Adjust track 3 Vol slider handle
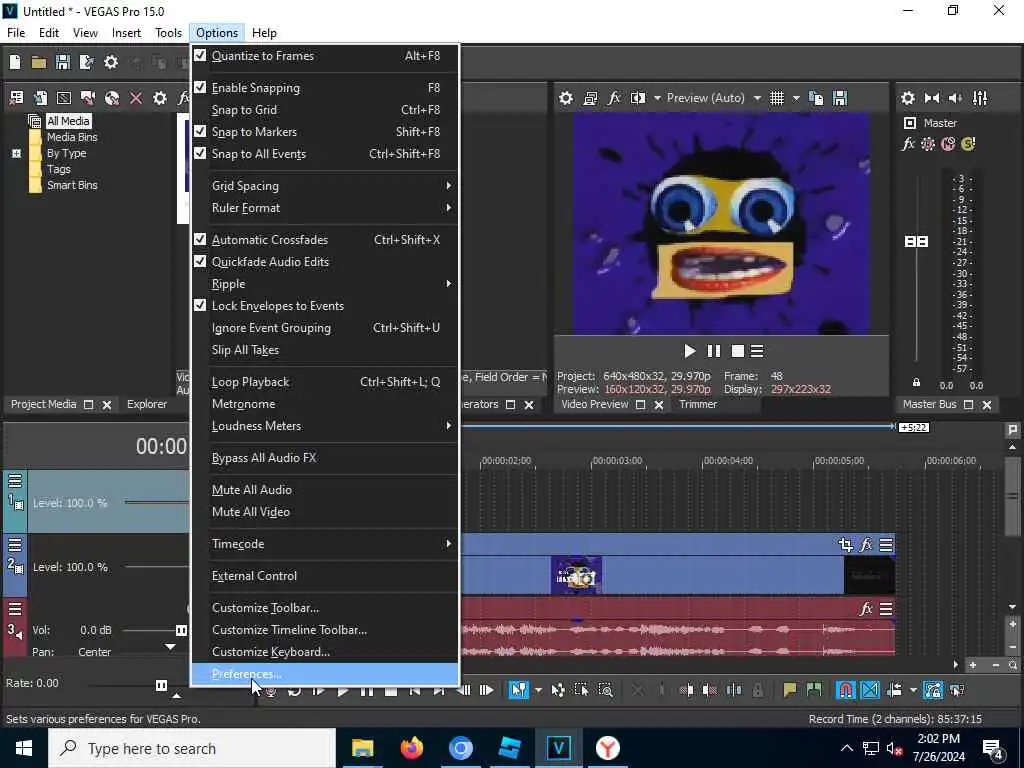The image size is (1024, 768). (x=181, y=630)
